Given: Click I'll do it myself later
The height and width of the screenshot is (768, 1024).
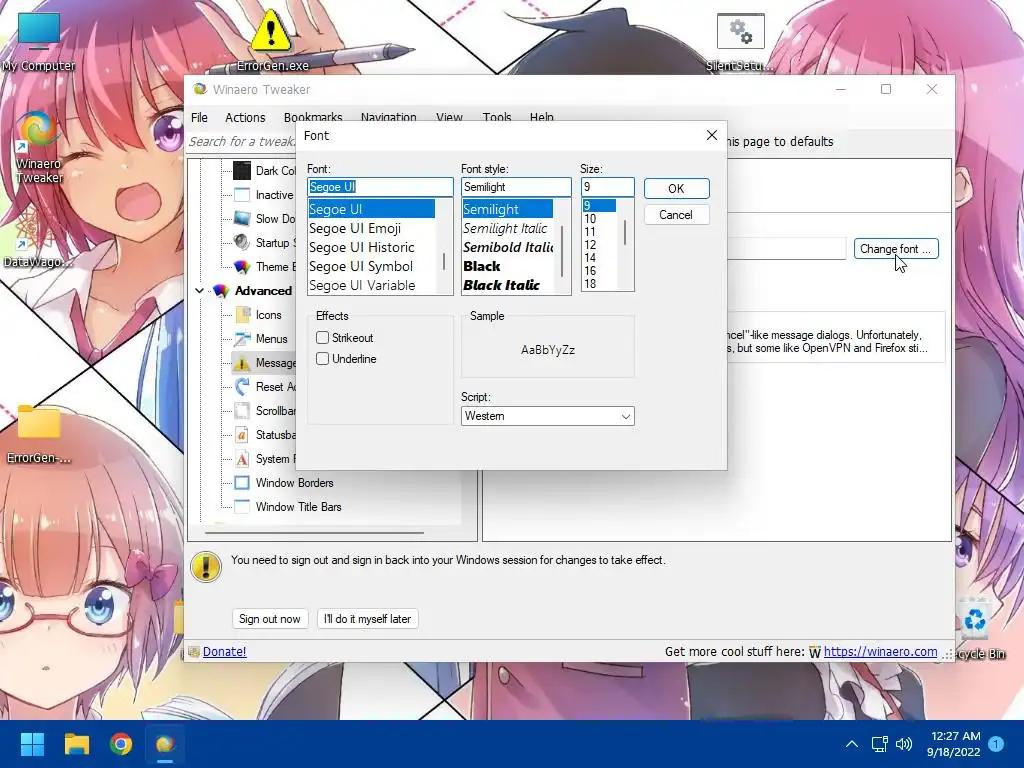Looking at the screenshot, I should pyautogui.click(x=367, y=618).
